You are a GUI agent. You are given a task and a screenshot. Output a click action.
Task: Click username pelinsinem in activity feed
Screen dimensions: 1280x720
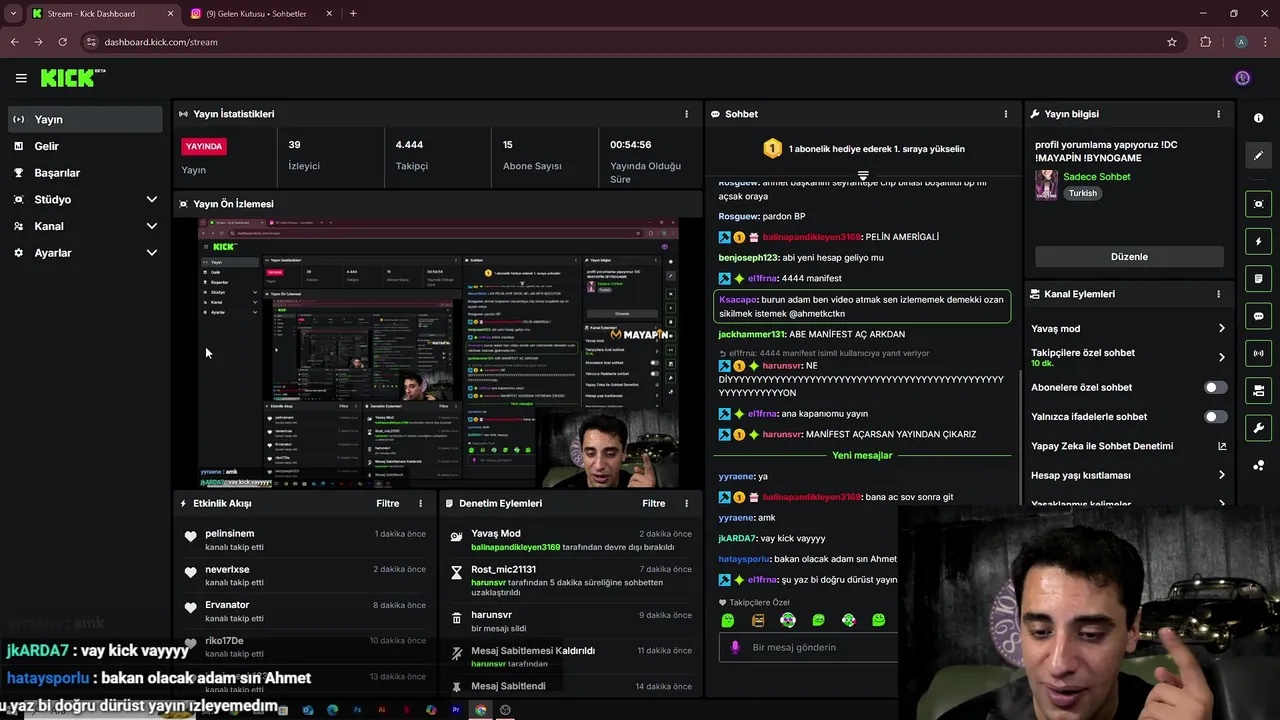pyautogui.click(x=230, y=534)
